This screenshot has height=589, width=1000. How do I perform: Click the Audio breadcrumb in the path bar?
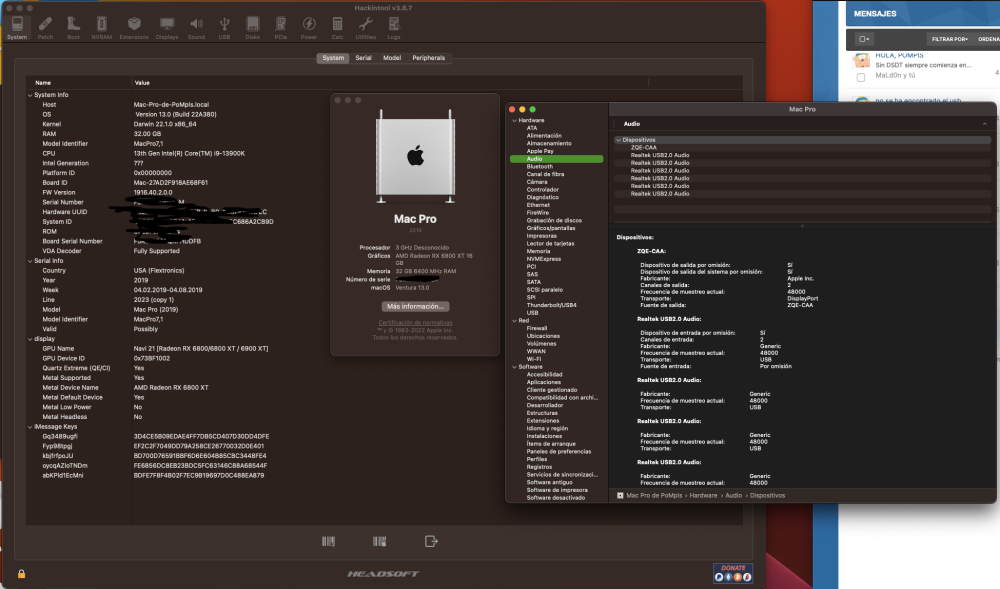tap(733, 495)
